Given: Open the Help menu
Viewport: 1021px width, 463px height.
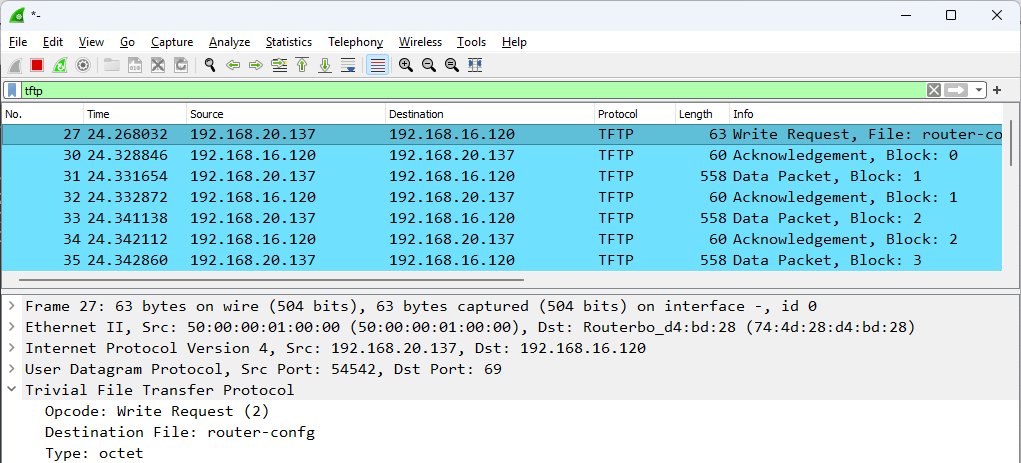Looking at the screenshot, I should [x=514, y=42].
